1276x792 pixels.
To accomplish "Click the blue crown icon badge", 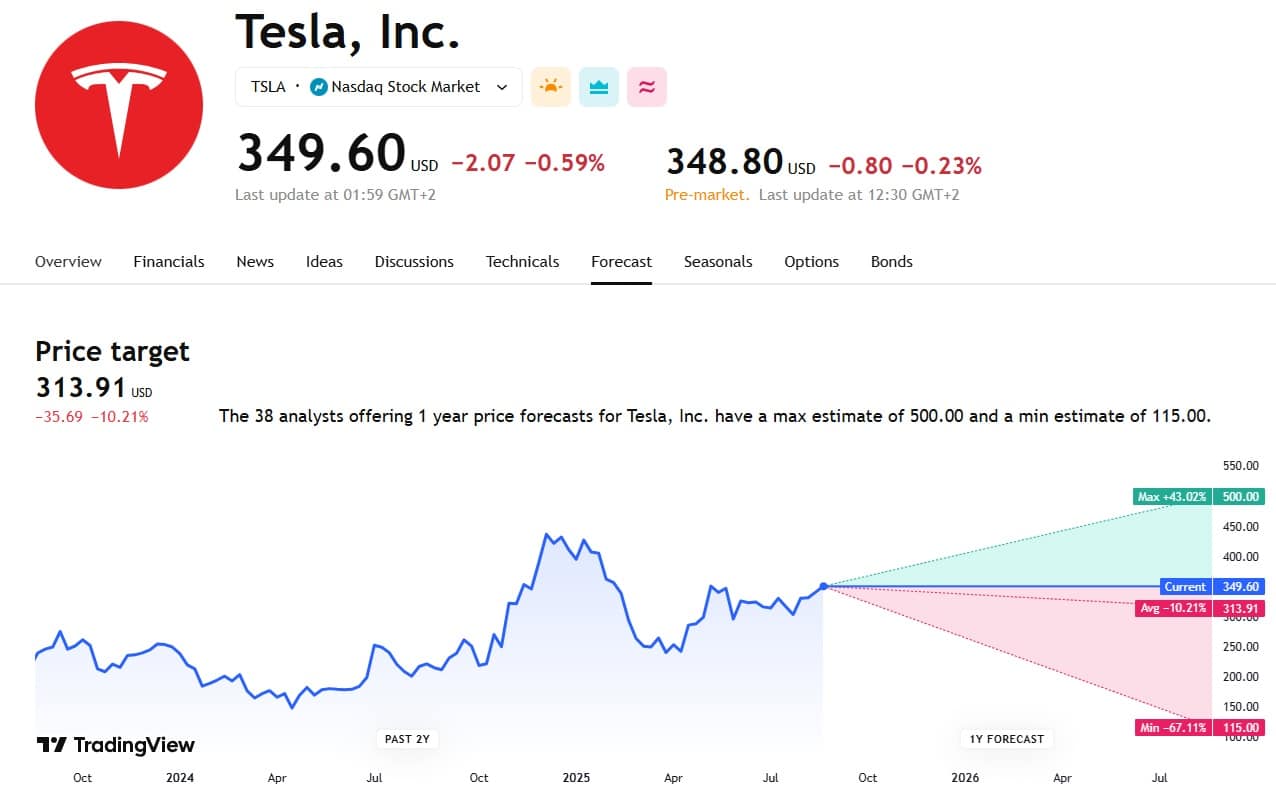I will (599, 87).
